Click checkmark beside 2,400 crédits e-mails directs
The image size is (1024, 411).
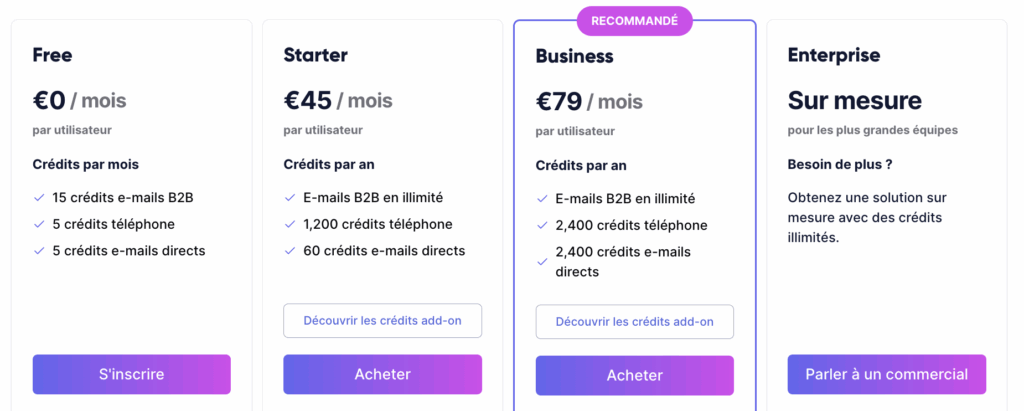tap(542, 262)
